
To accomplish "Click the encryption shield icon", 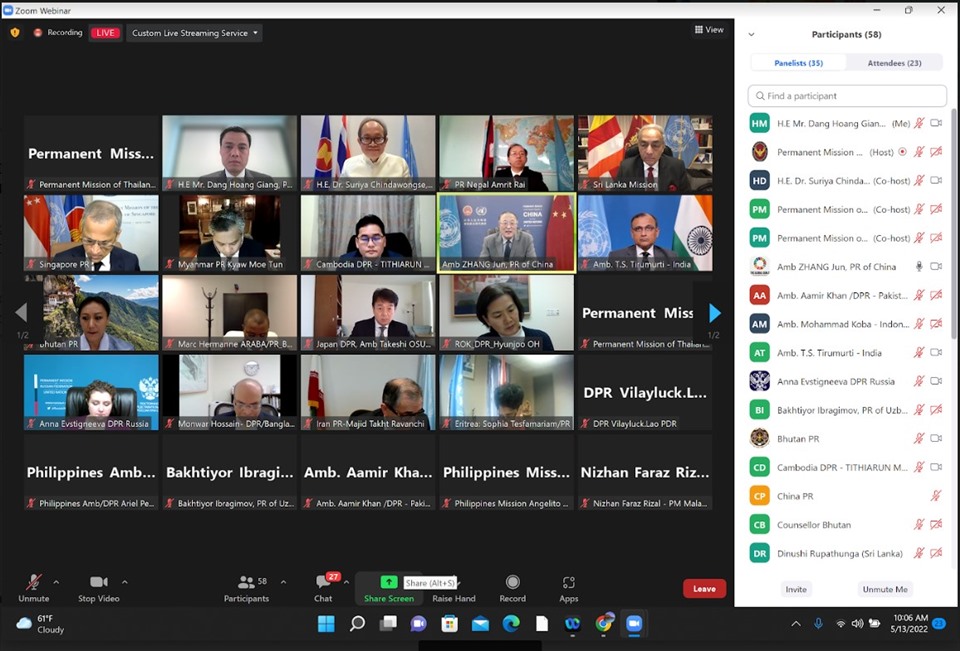I will pos(15,33).
